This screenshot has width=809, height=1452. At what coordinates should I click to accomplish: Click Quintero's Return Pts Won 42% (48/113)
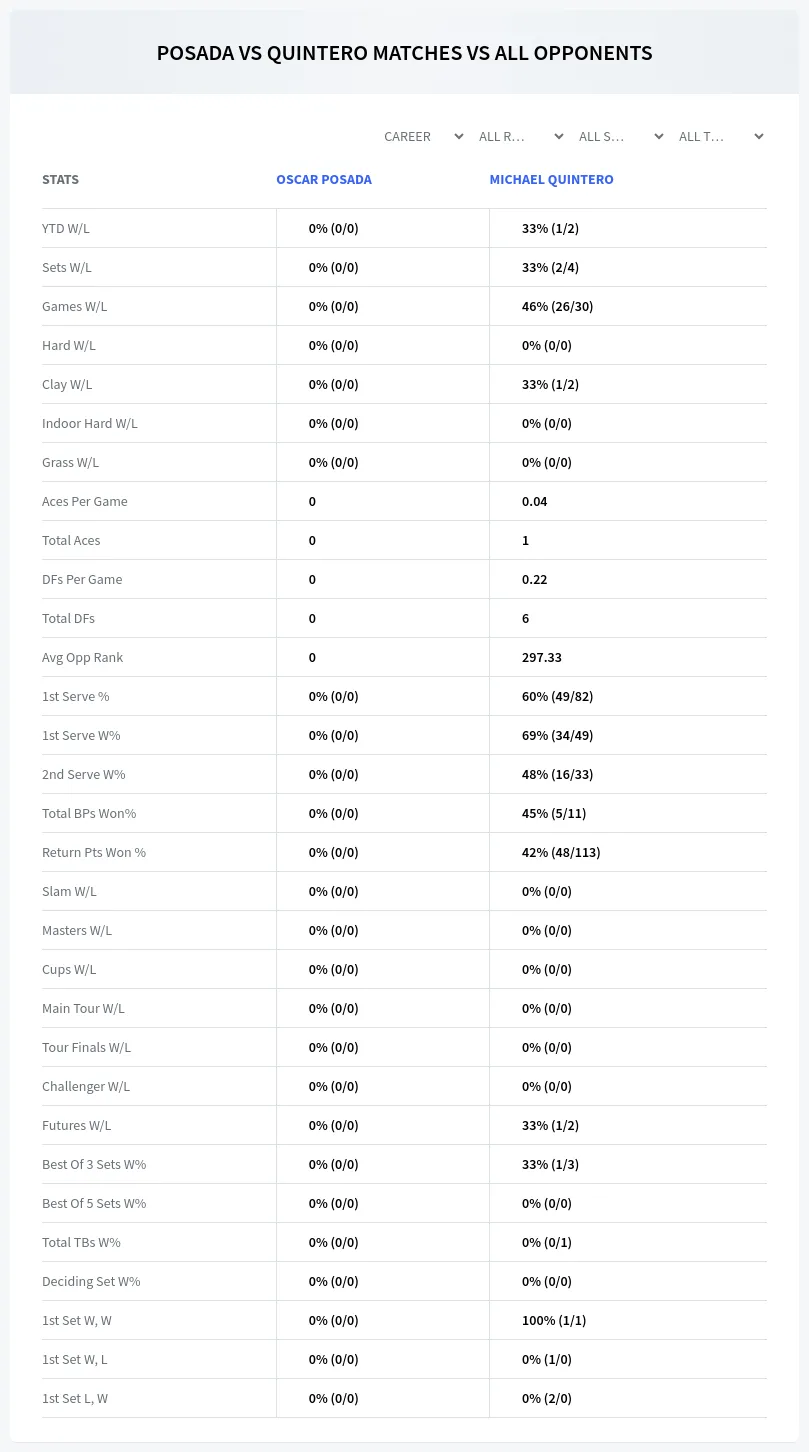pyautogui.click(x=561, y=852)
